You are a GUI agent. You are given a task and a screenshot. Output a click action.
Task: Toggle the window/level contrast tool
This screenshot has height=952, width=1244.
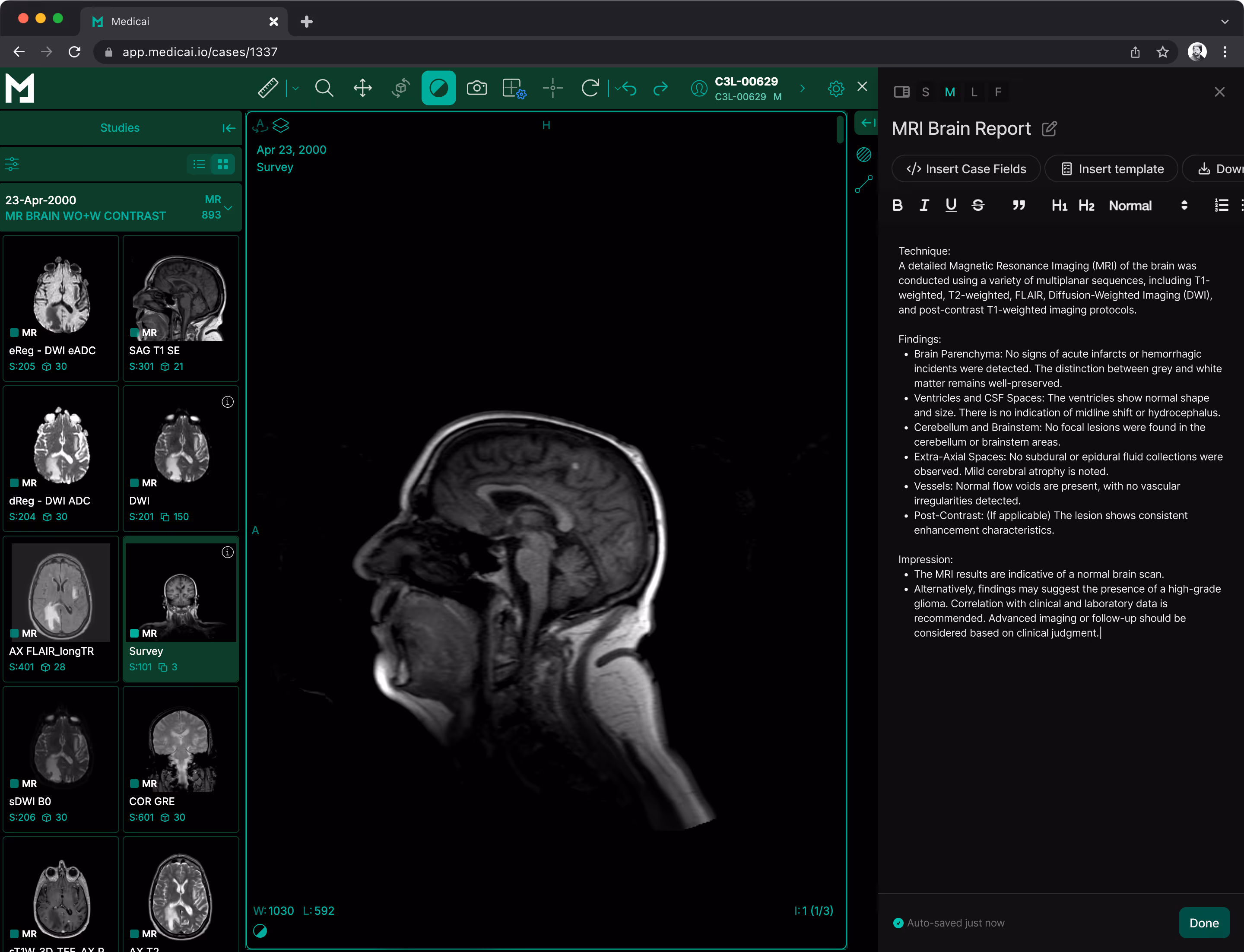tap(439, 88)
